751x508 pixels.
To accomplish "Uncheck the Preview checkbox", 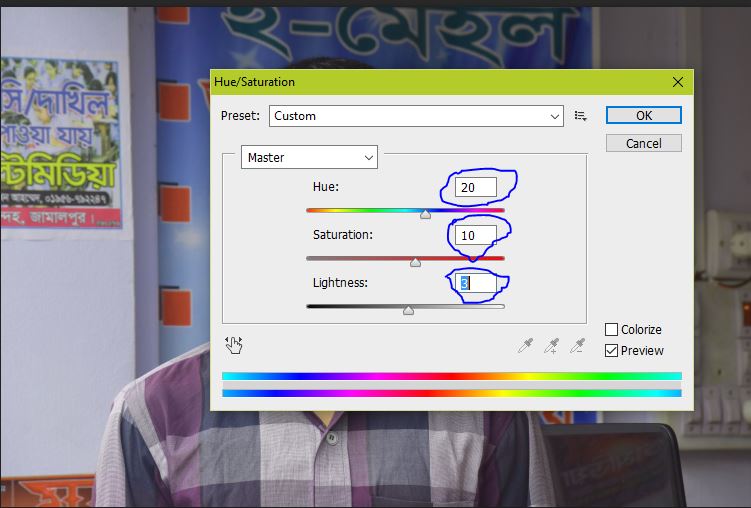I will coord(611,350).
